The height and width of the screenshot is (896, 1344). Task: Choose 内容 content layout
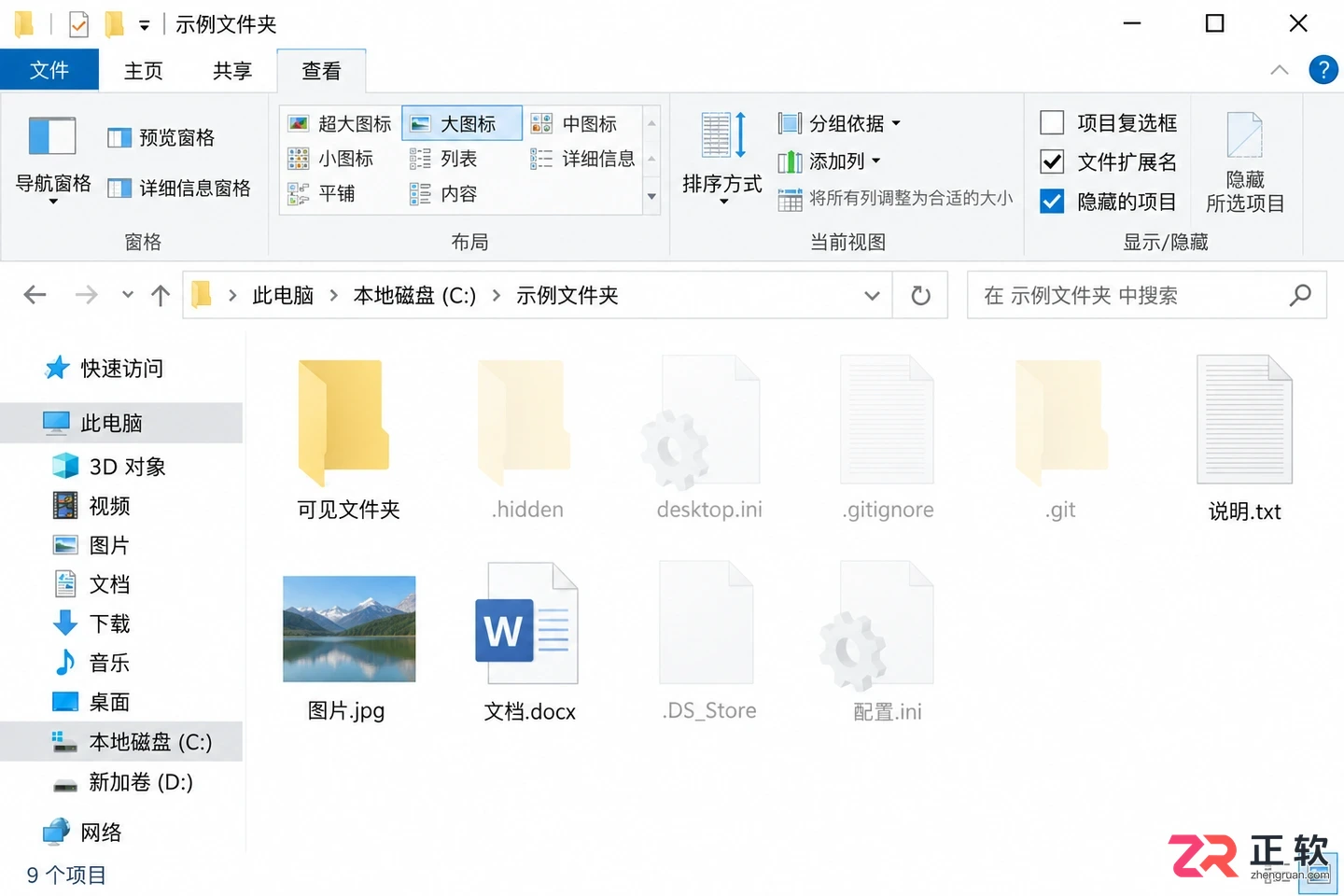(443, 193)
